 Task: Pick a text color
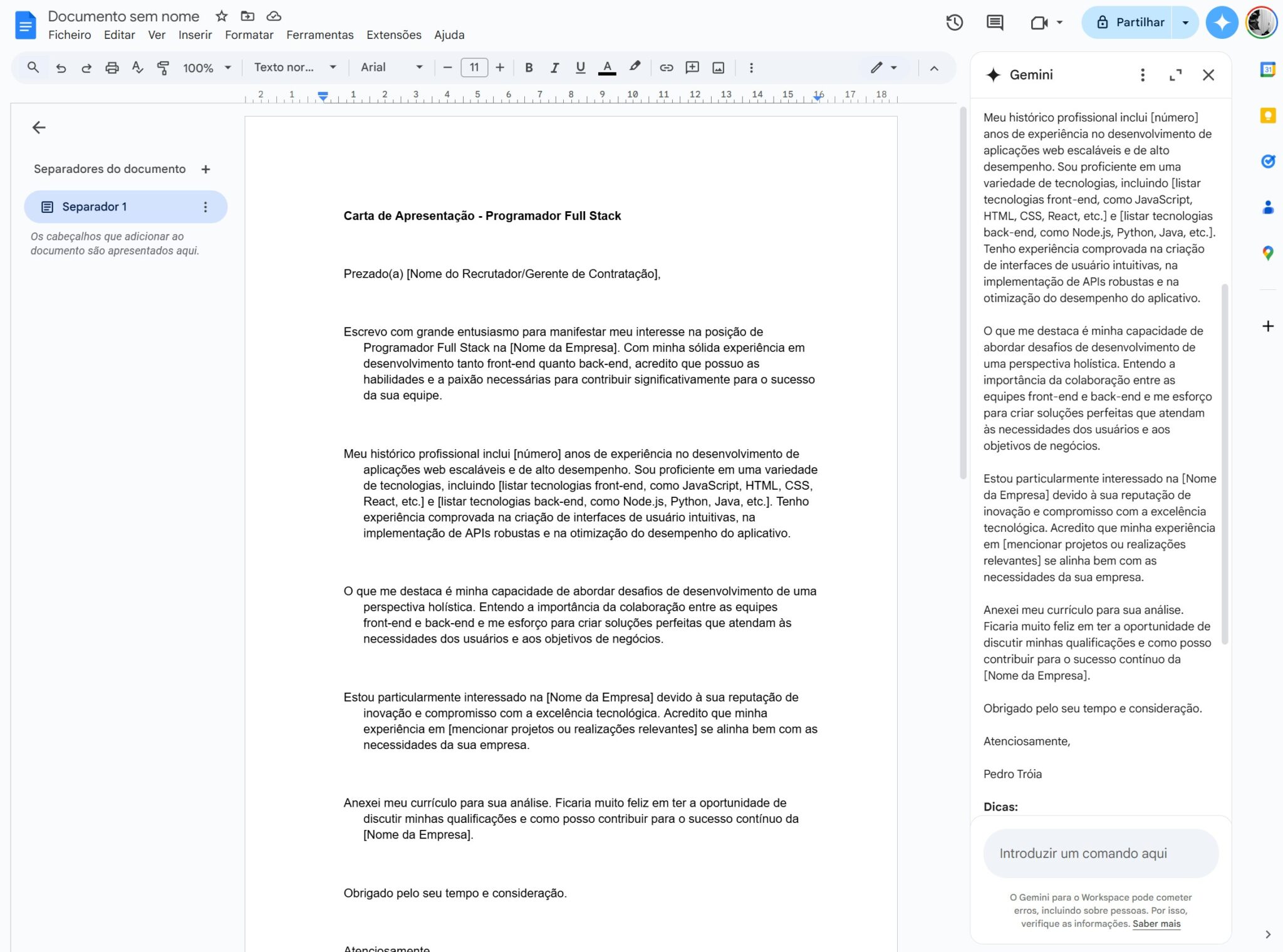tap(607, 68)
